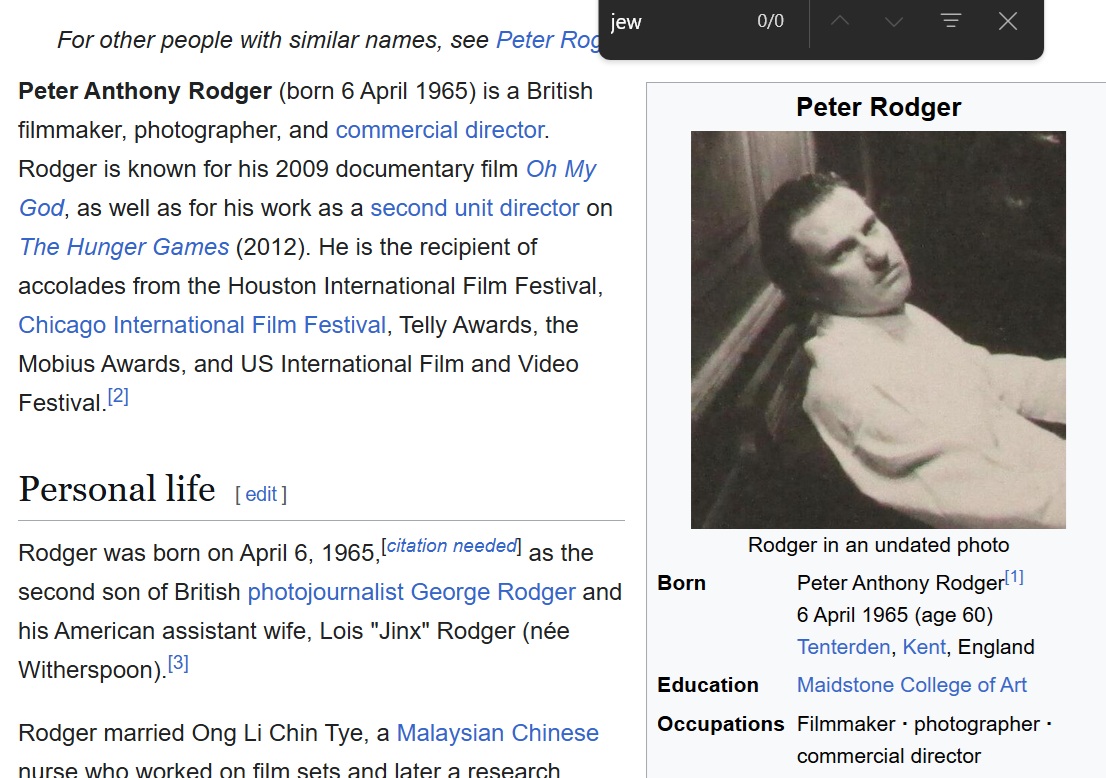Screen dimensions: 1106x778
Task: Jump to infobox reference [1]
Action: click(x=1014, y=577)
